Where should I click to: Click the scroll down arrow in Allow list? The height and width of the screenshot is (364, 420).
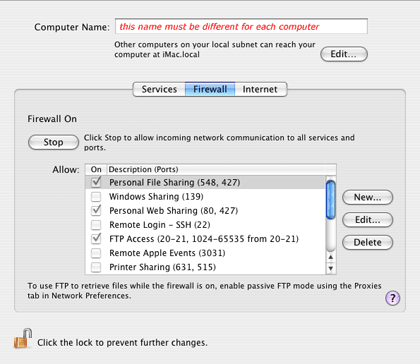click(x=331, y=268)
